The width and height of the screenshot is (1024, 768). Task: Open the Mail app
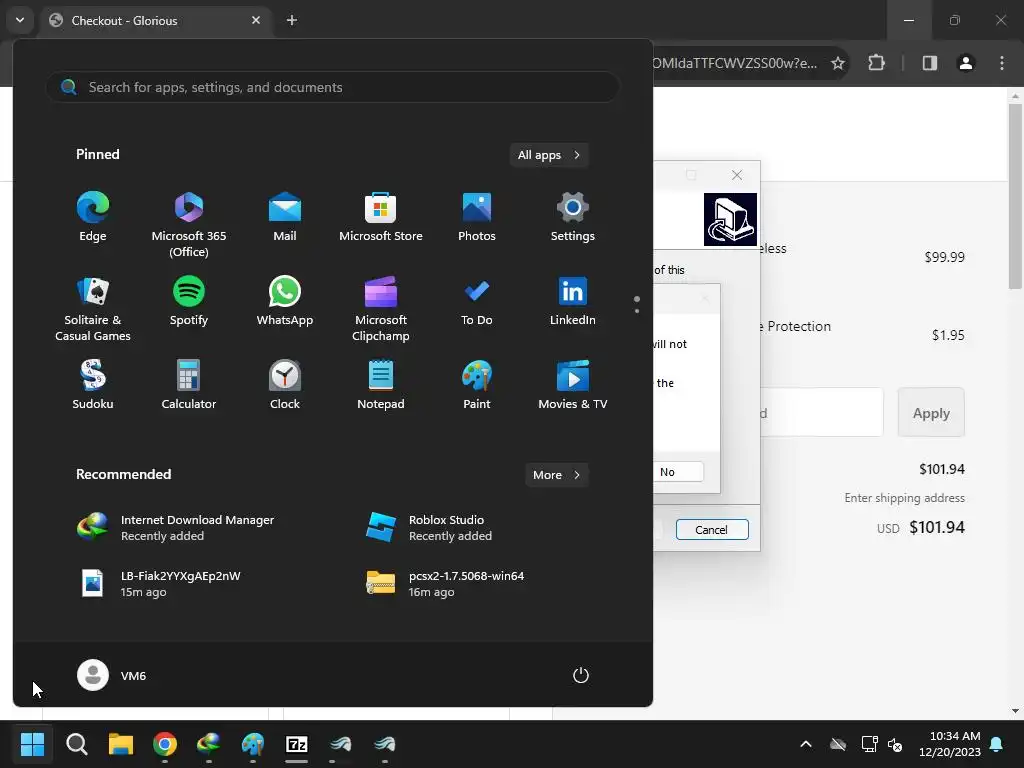(285, 217)
